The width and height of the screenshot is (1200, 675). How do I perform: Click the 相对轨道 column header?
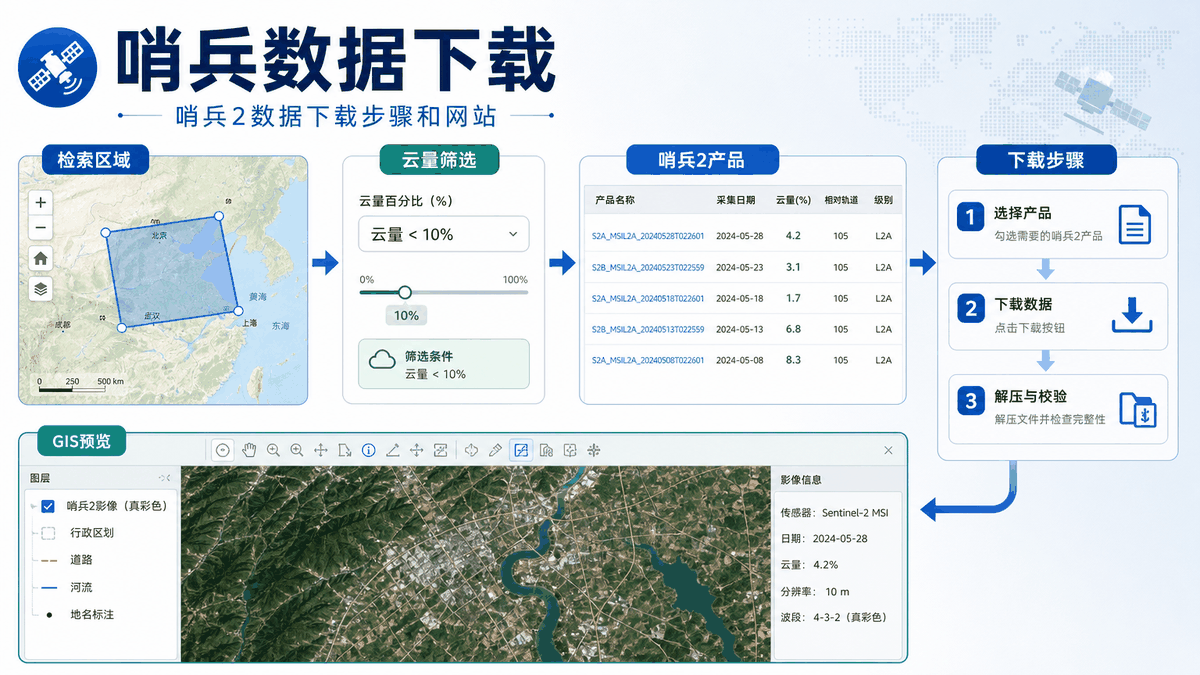point(841,200)
